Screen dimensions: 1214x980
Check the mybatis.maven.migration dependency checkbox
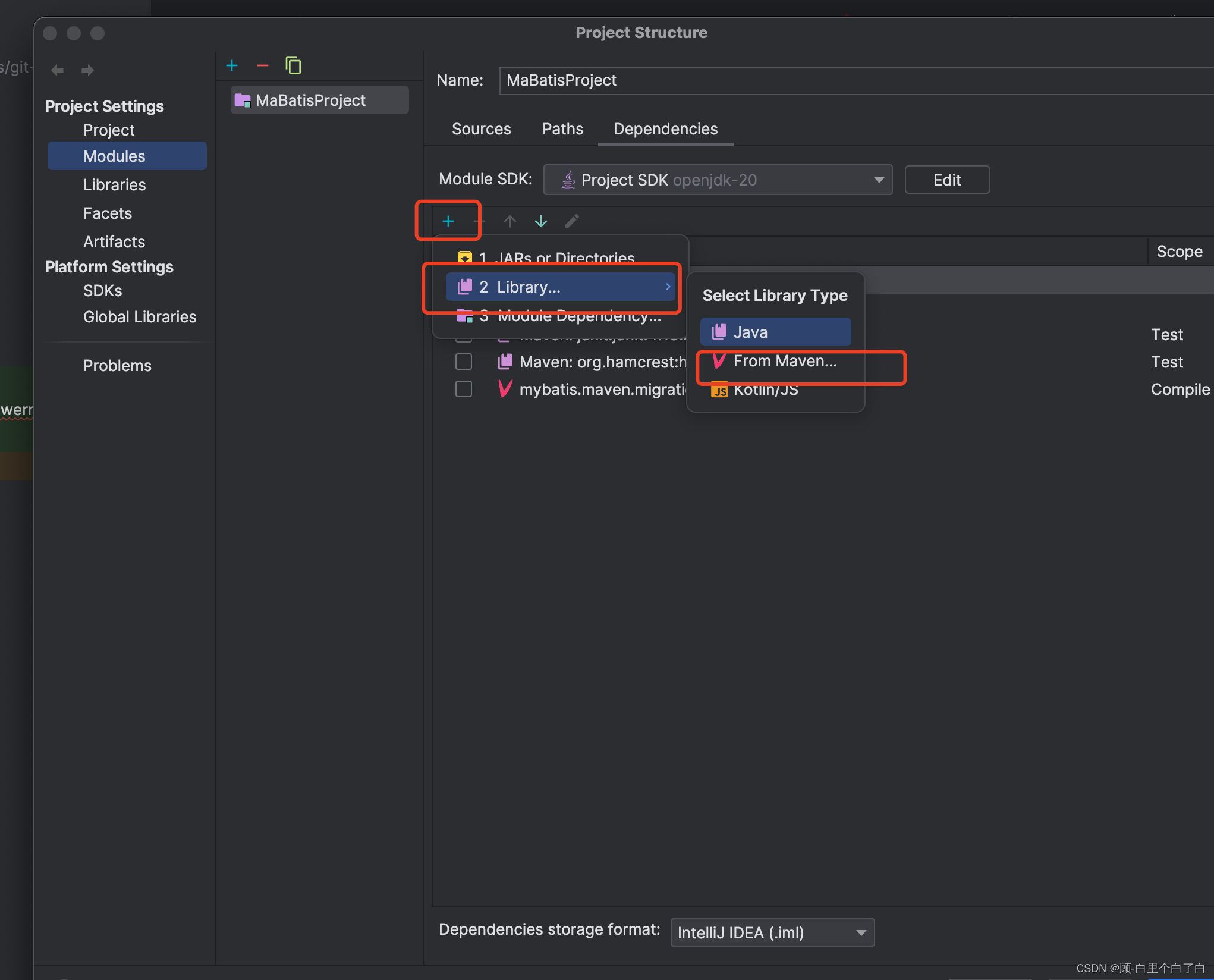(463, 389)
